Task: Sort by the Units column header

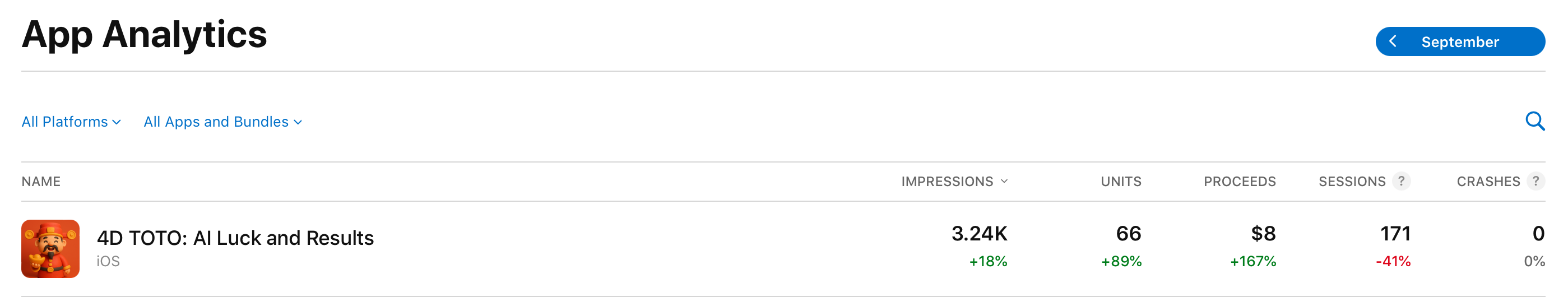Action: point(1121,181)
